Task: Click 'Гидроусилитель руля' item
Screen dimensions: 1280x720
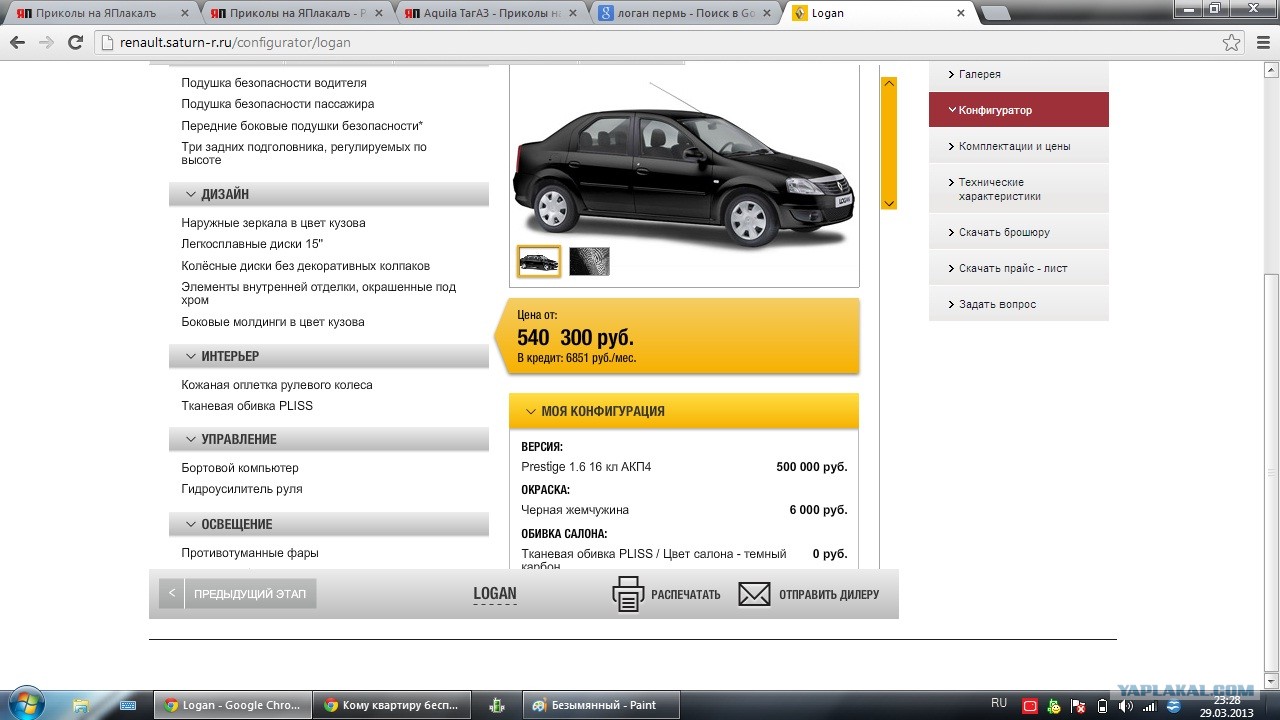Action: [x=242, y=489]
